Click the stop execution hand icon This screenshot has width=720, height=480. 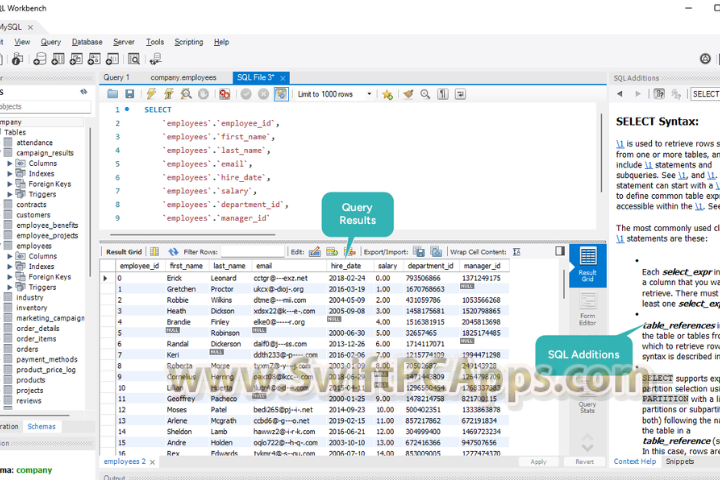[x=203, y=94]
